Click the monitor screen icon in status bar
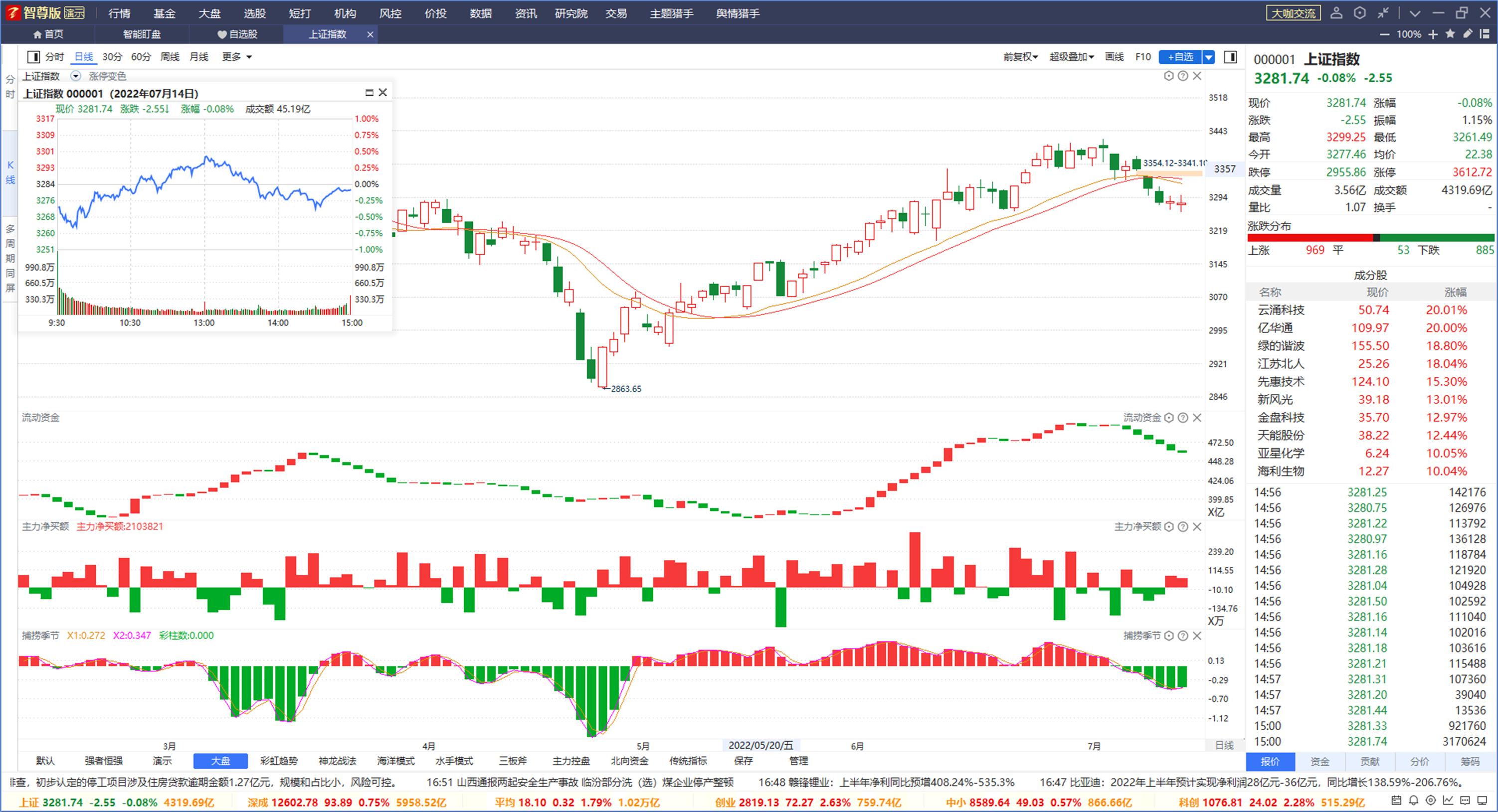Image resolution: width=1498 pixels, height=812 pixels. tap(1483, 801)
